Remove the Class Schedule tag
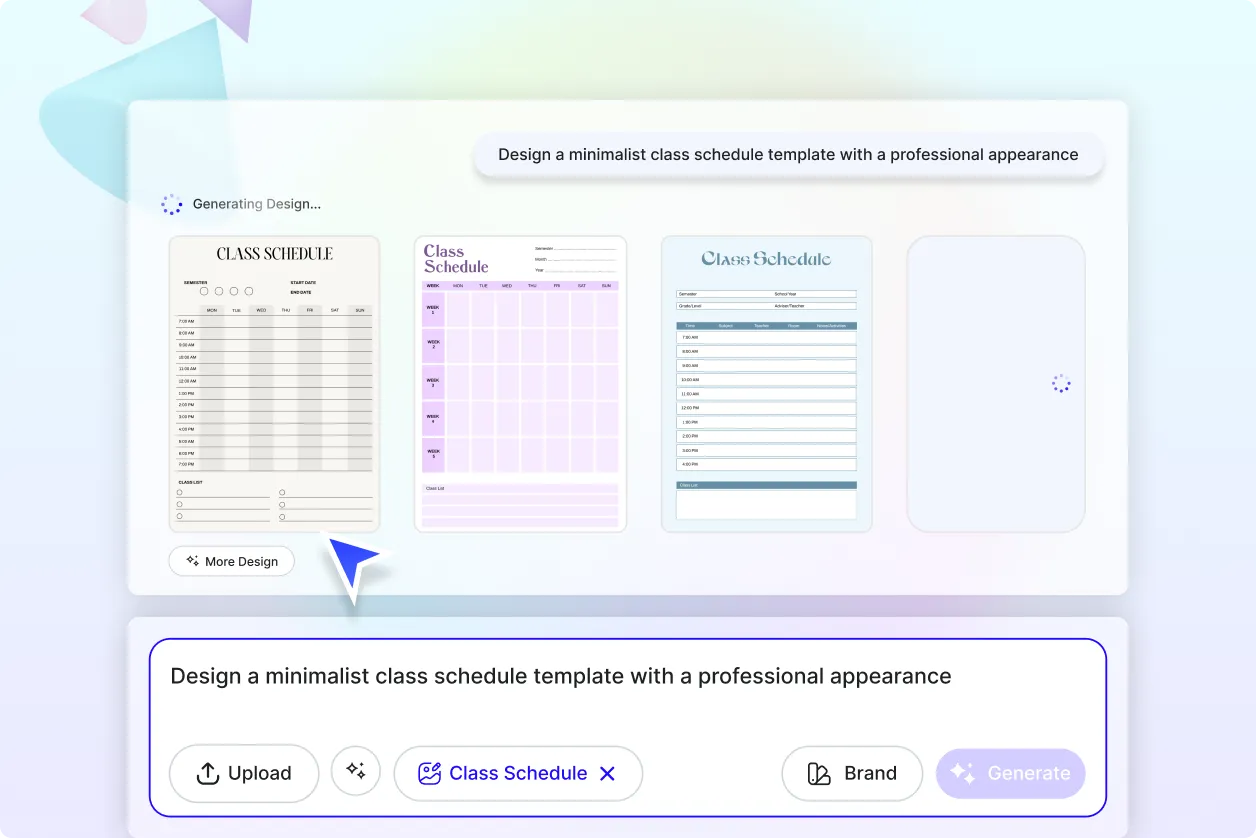This screenshot has width=1256, height=838. [x=607, y=773]
